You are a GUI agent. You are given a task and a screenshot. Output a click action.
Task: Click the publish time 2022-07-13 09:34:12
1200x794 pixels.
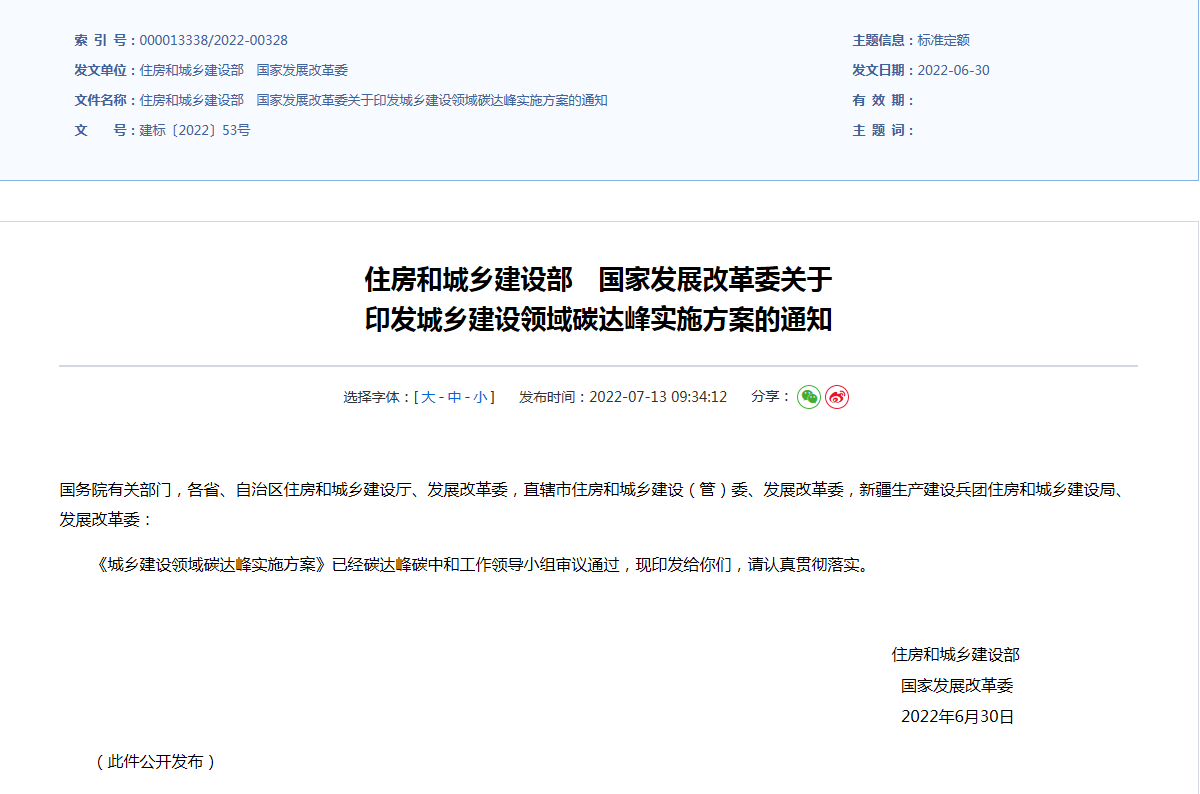click(657, 397)
